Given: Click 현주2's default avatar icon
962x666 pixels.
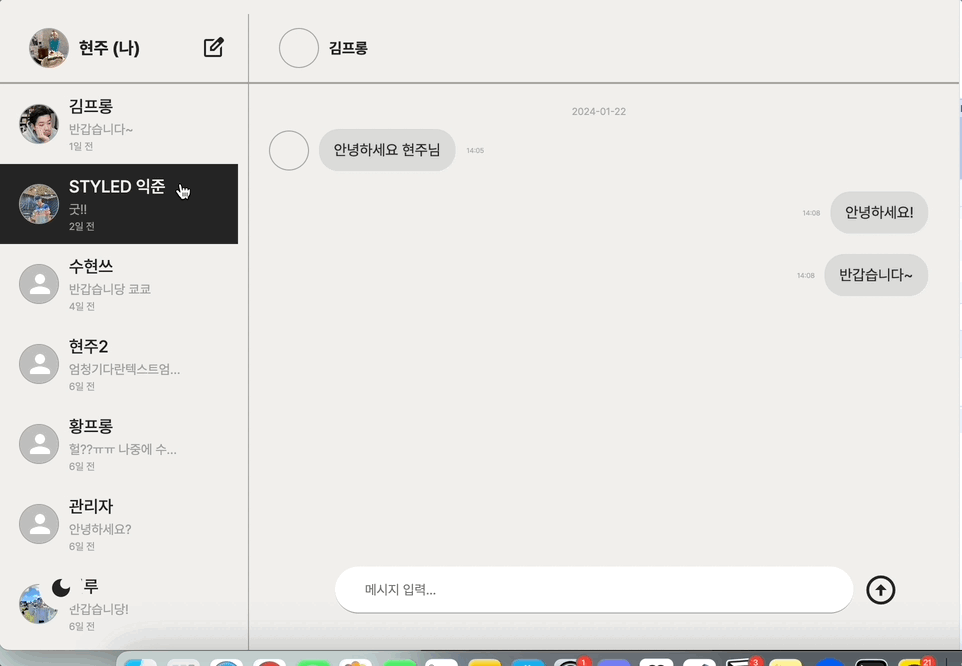Looking at the screenshot, I should tap(39, 364).
